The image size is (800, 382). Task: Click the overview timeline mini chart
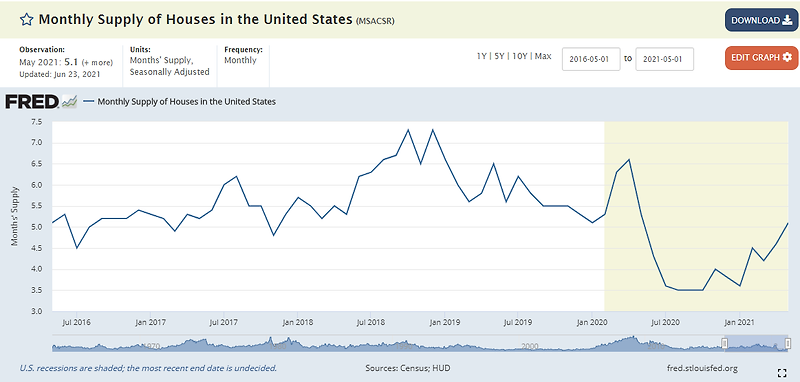pyautogui.click(x=421, y=343)
